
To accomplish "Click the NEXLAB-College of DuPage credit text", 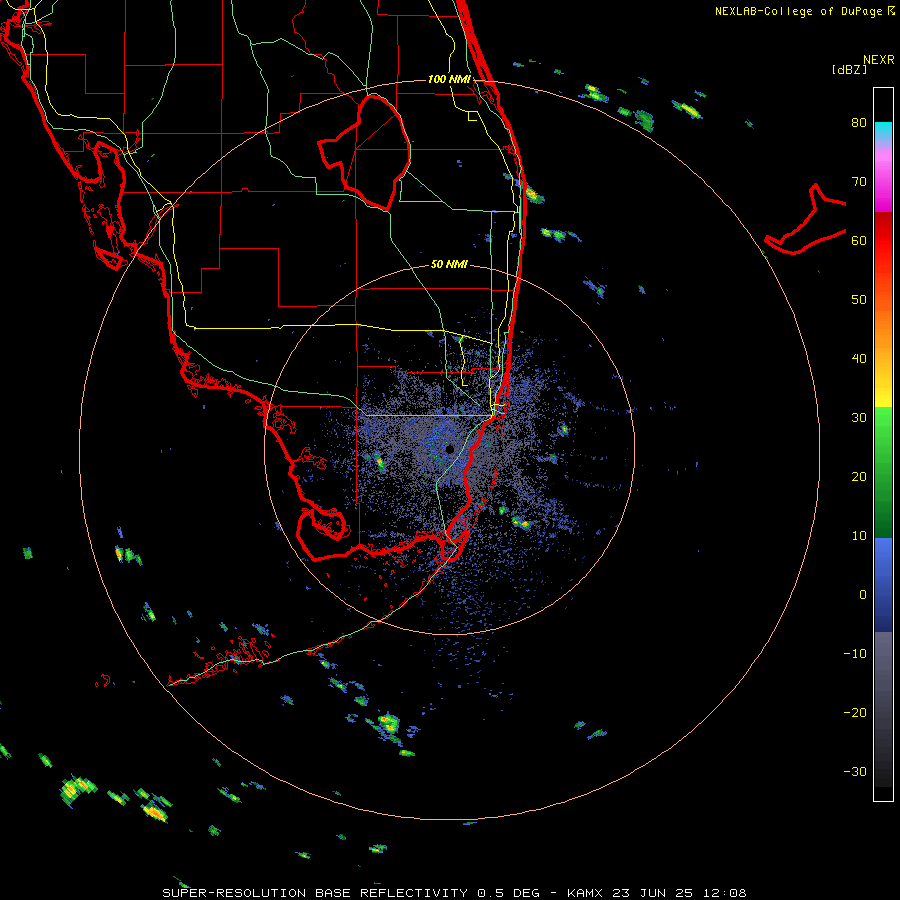I will pyautogui.click(x=798, y=11).
